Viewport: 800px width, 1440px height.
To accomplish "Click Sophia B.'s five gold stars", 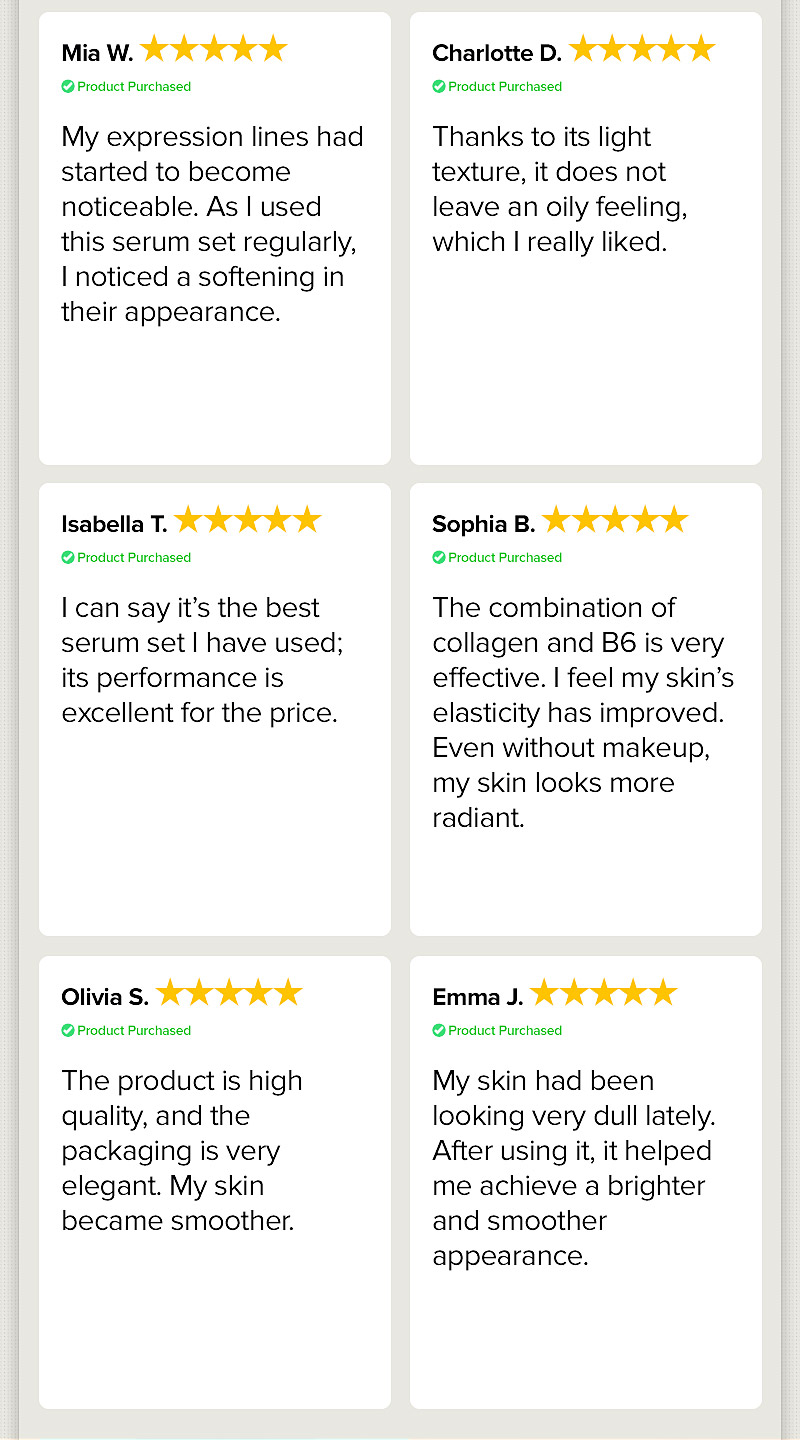I will pos(615,520).
